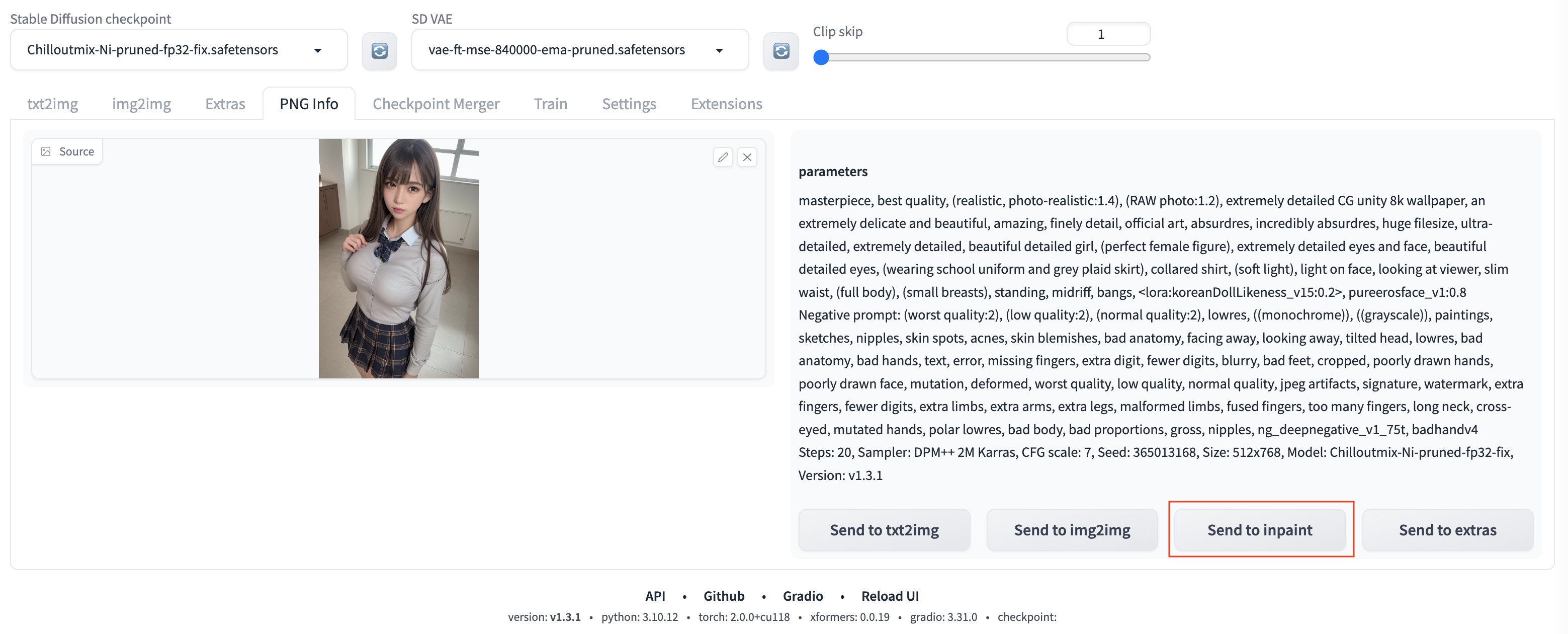Remove the source image with X icon

[x=747, y=157]
